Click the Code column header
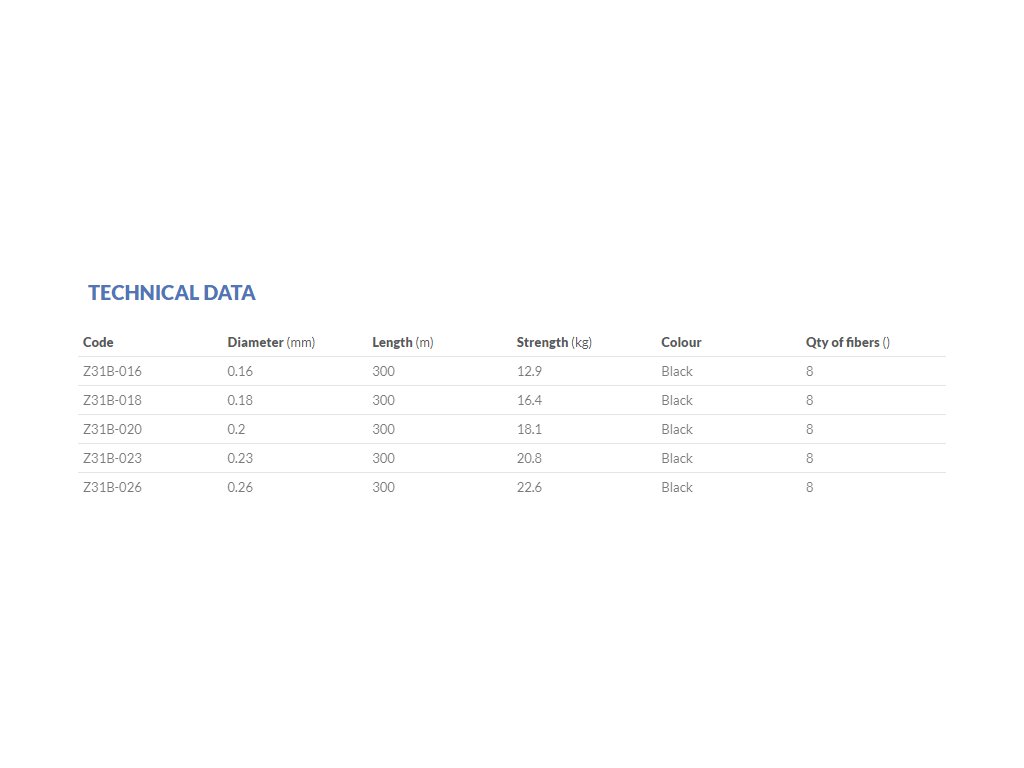1024x768 pixels. pos(98,342)
